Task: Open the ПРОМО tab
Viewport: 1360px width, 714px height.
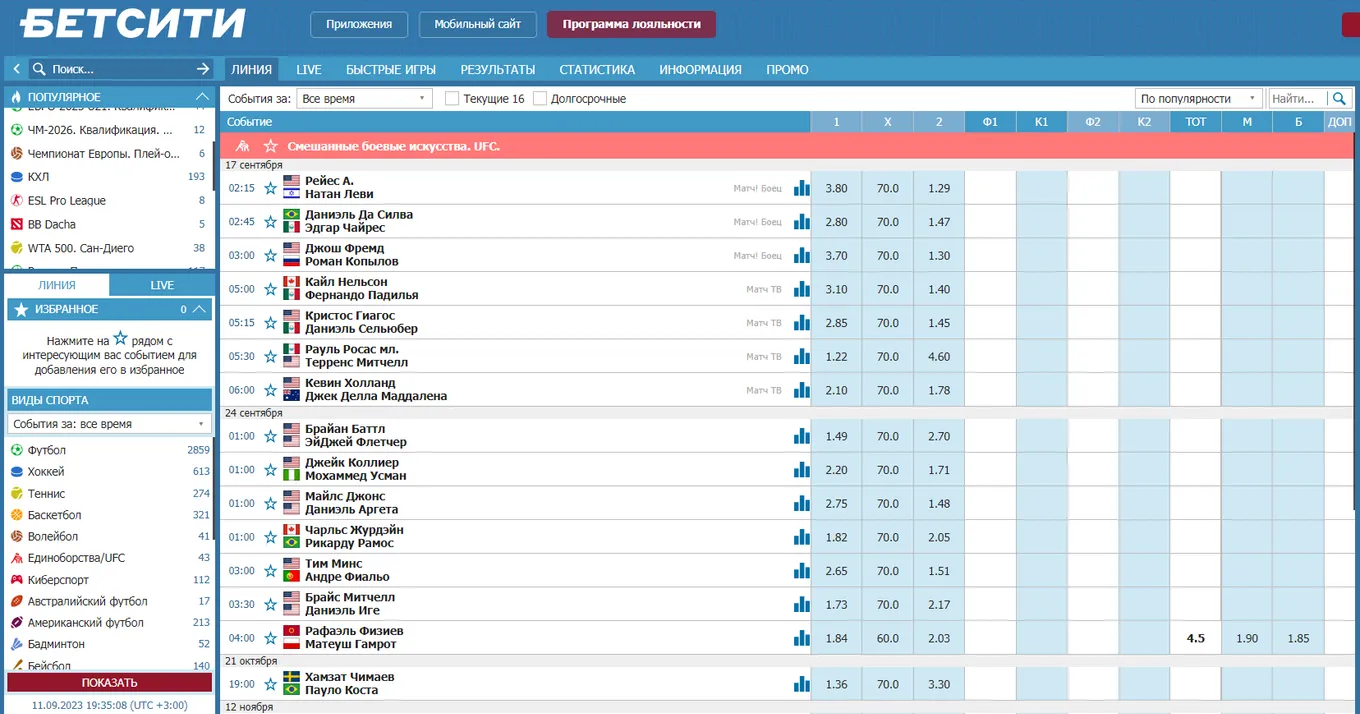Action: pos(787,69)
